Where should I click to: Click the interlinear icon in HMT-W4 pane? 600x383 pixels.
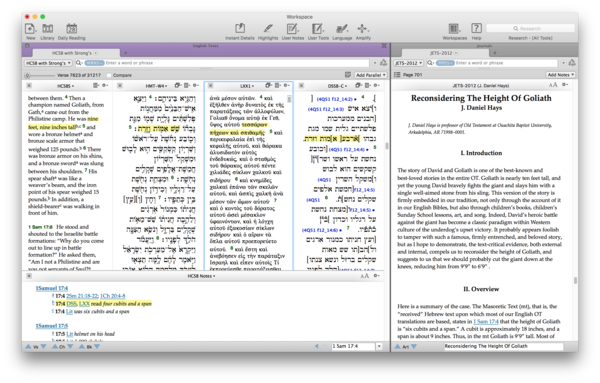(178, 85)
